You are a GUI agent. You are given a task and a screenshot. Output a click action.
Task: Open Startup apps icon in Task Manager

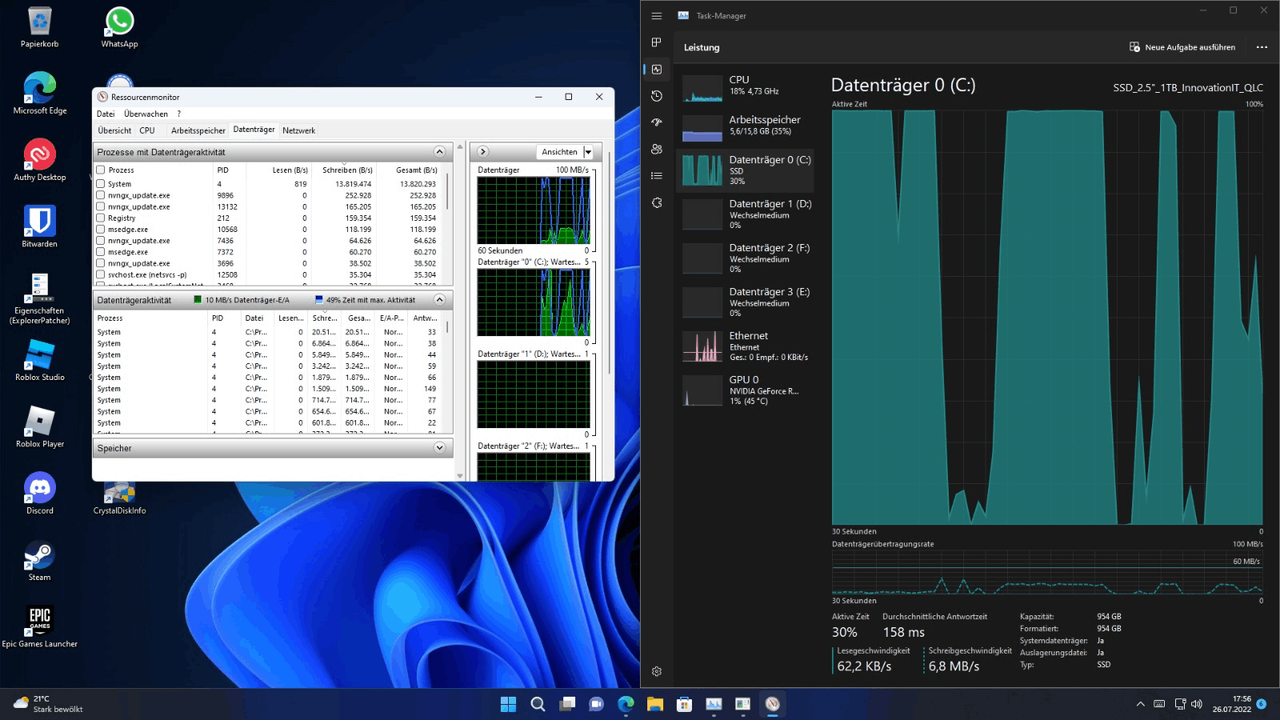(x=656, y=122)
